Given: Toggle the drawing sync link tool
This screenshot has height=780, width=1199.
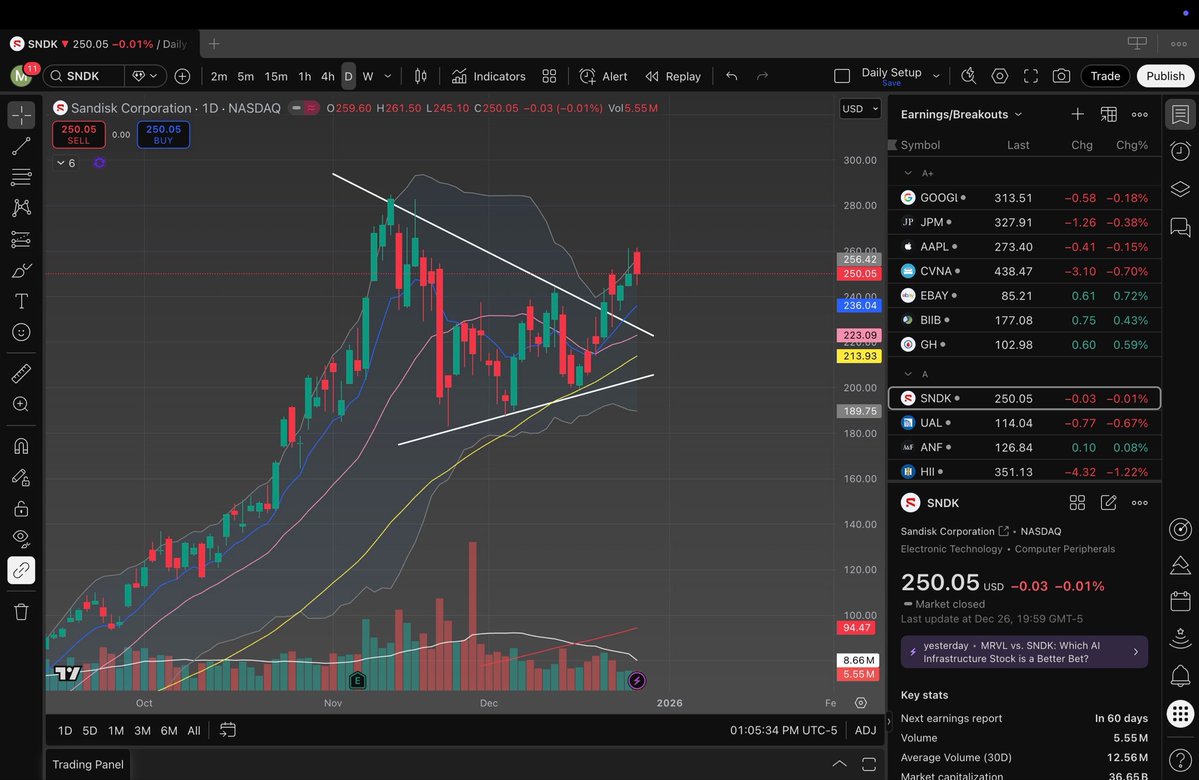Looking at the screenshot, I should [x=21, y=570].
